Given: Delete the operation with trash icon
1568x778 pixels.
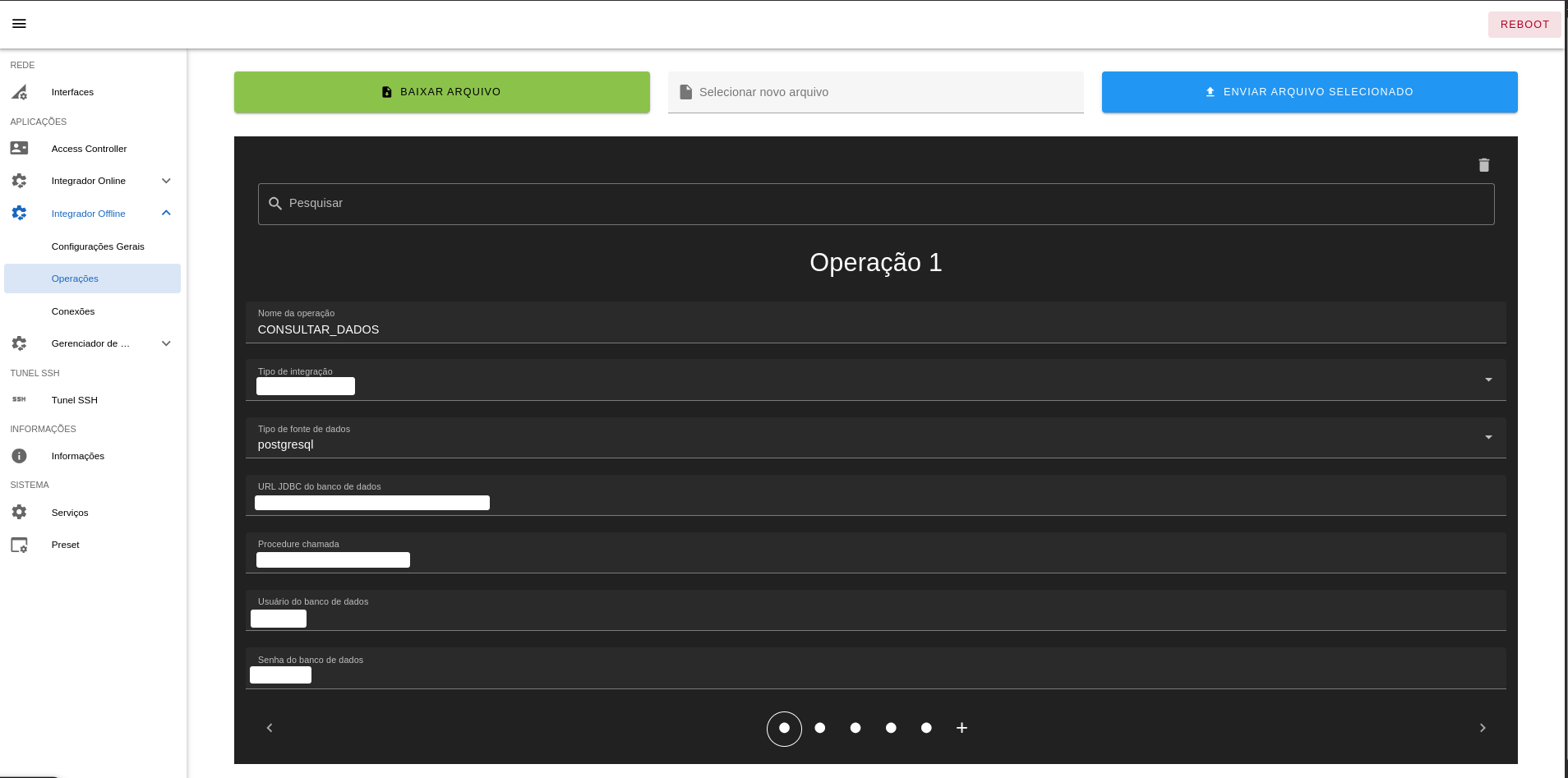Looking at the screenshot, I should (1484, 165).
